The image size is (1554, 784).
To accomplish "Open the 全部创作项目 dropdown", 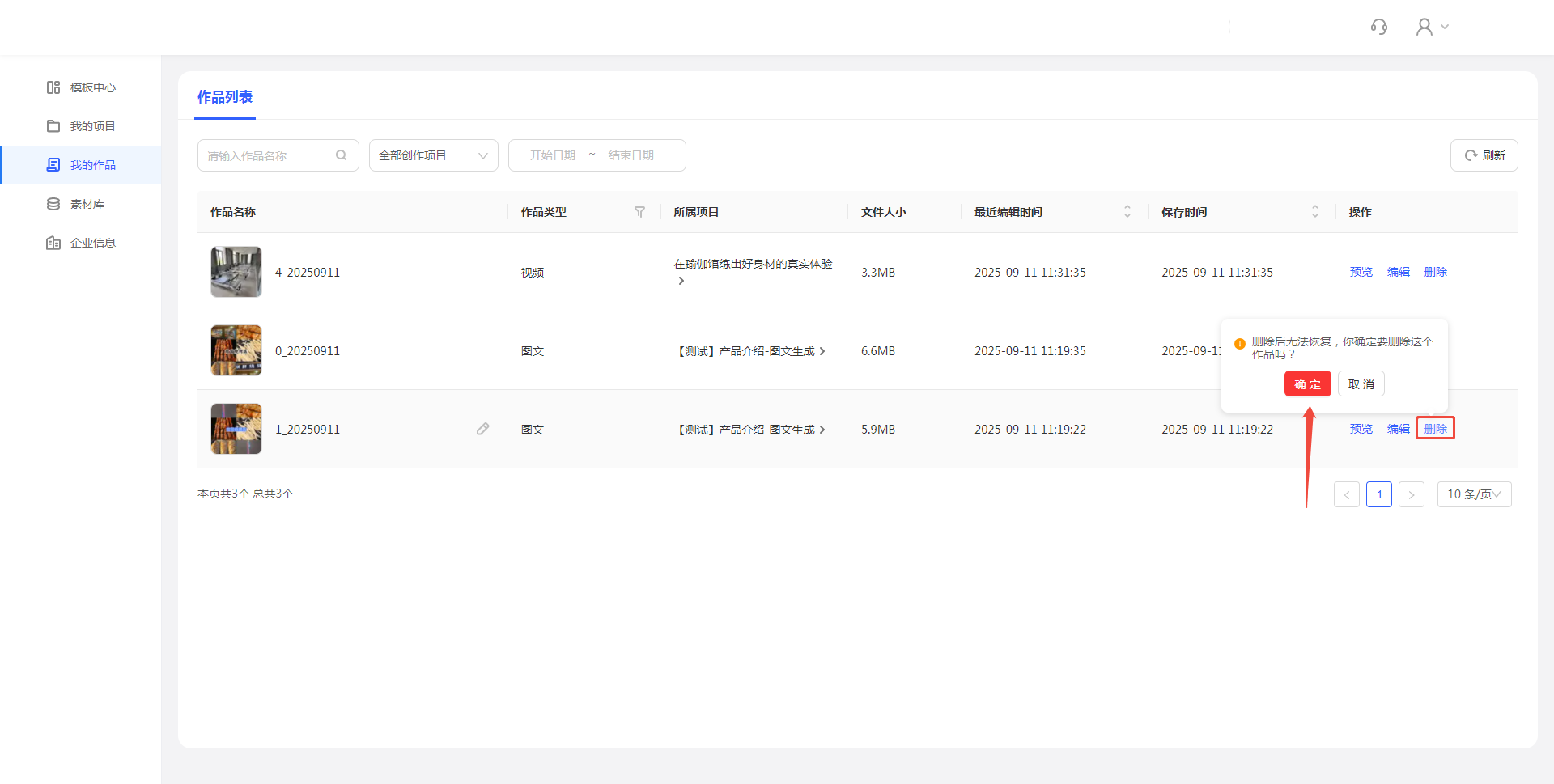I will tap(433, 155).
